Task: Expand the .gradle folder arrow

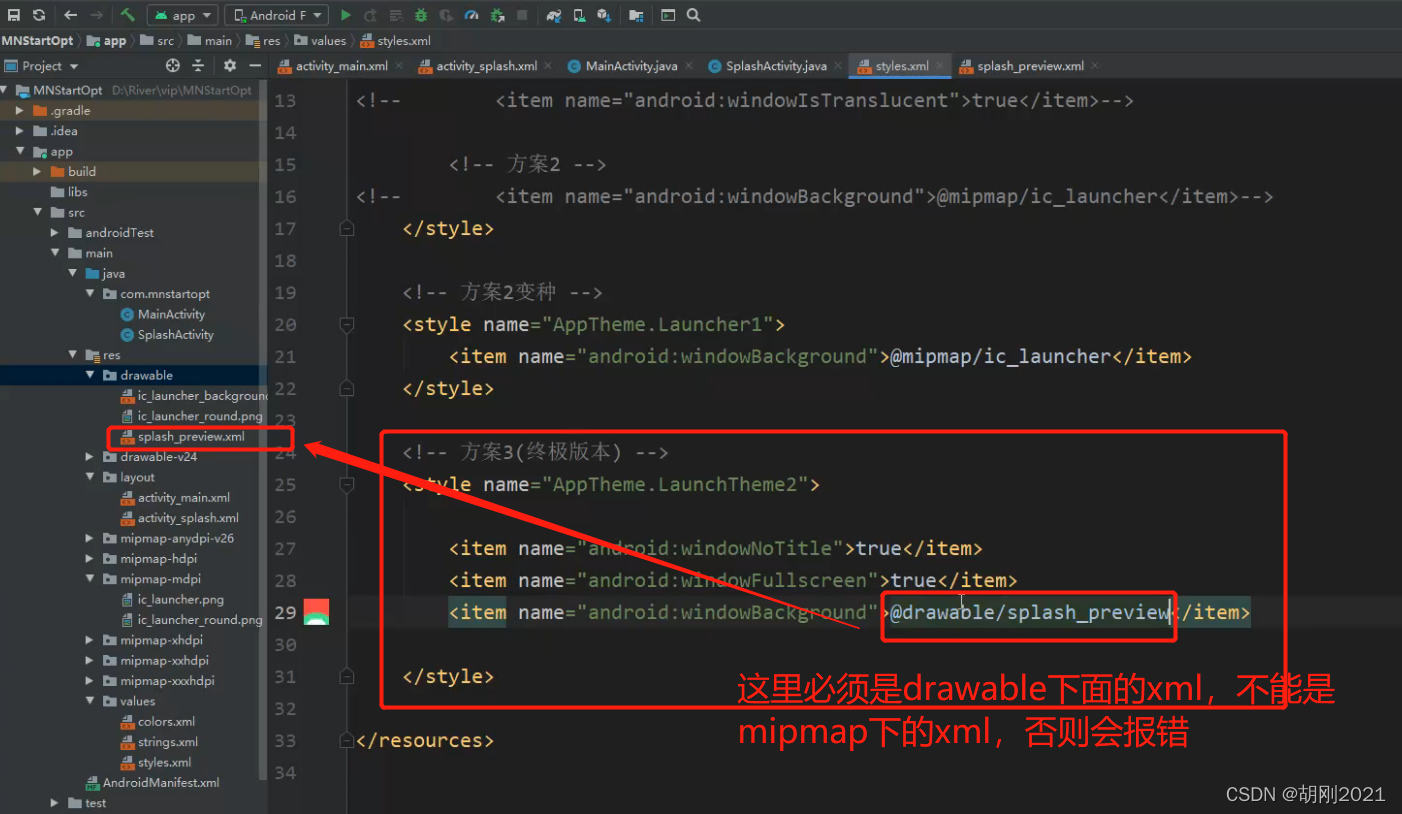Action: (20, 110)
